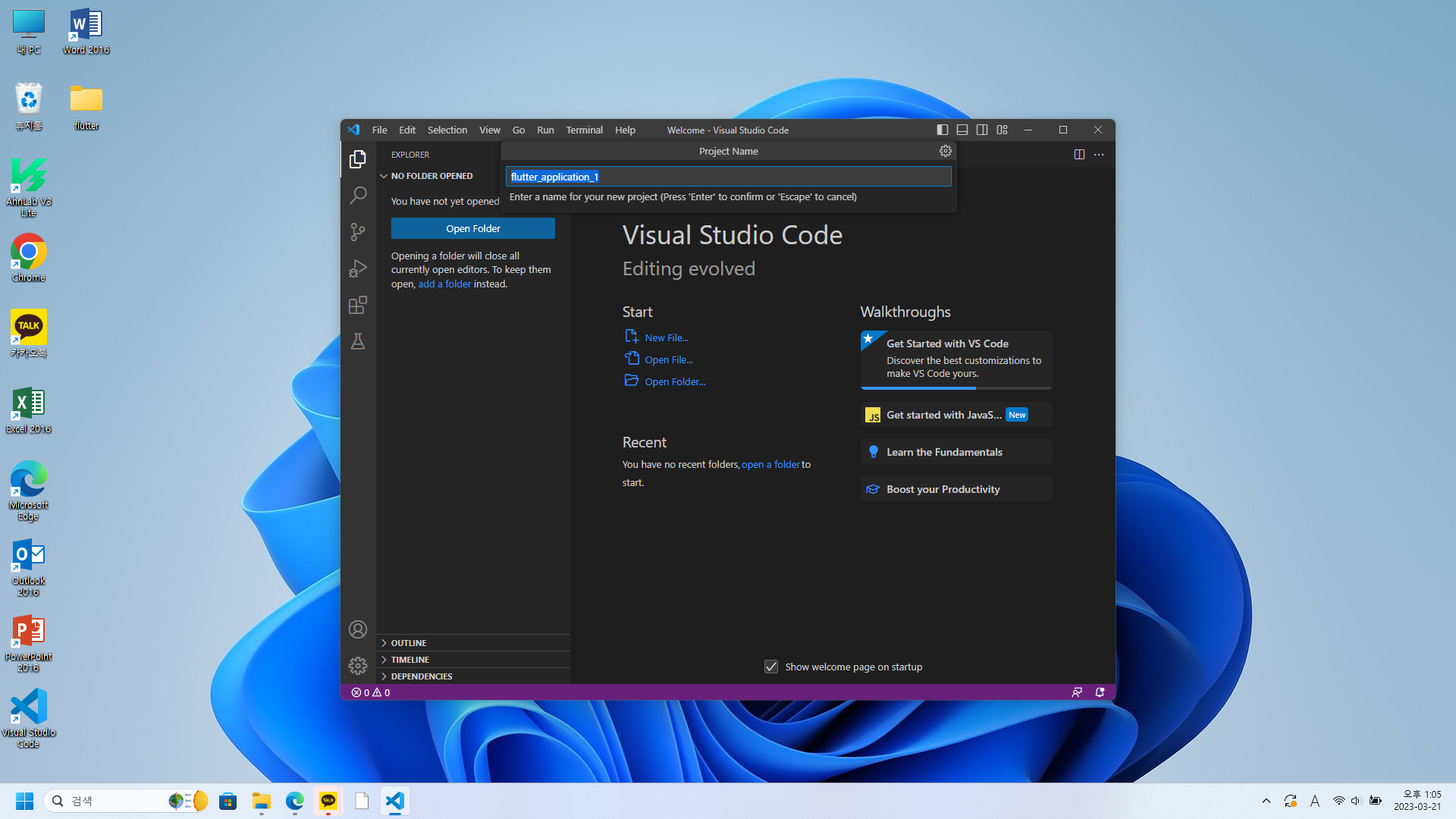Click the errors and warnings status indicator
The height and width of the screenshot is (819, 1456).
(371, 692)
